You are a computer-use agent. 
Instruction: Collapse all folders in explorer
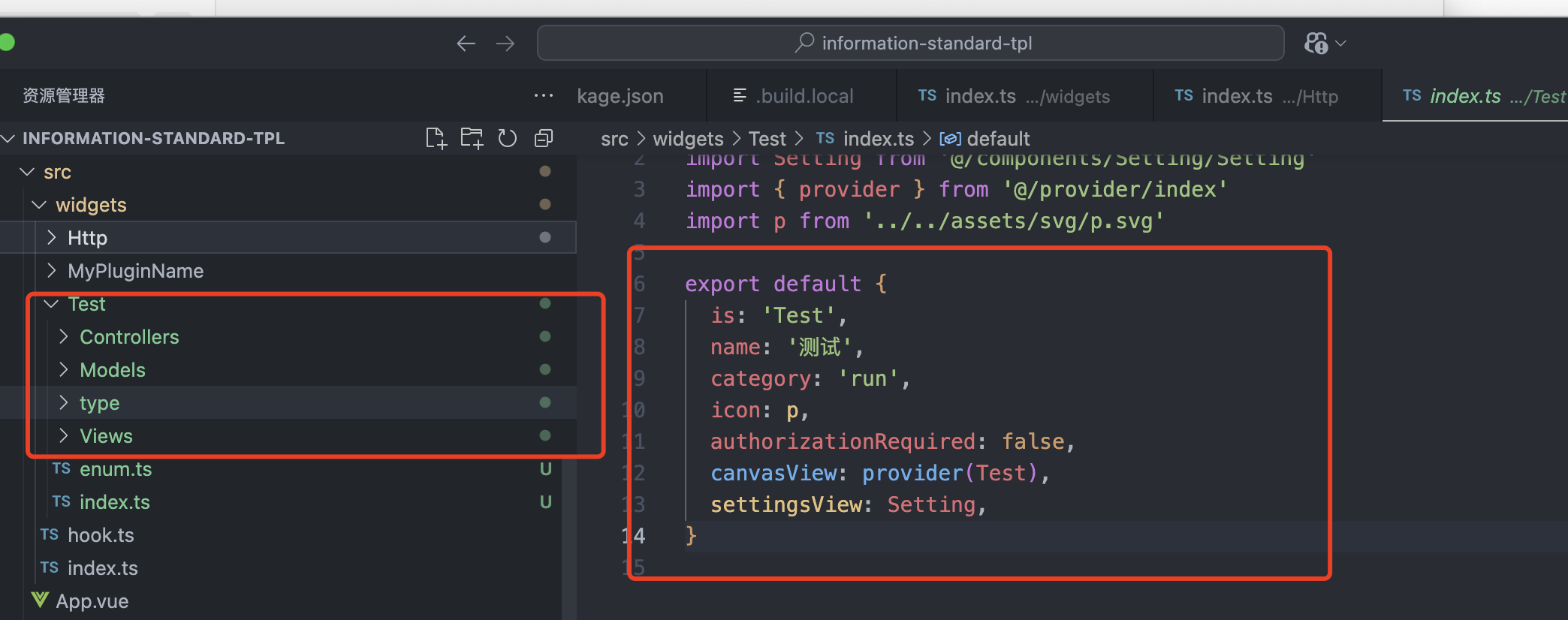[544, 138]
